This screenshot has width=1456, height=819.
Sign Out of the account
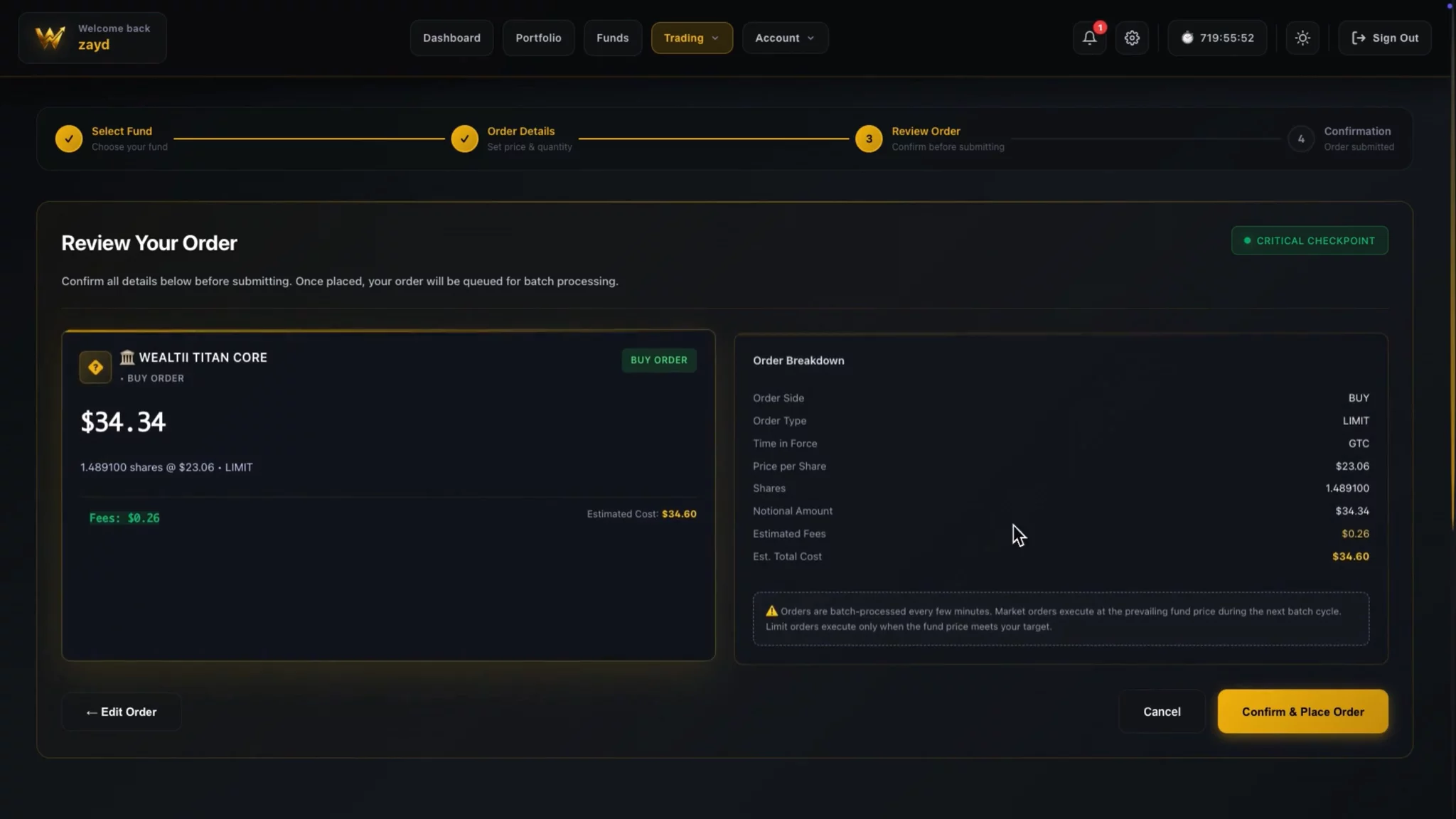point(1385,38)
